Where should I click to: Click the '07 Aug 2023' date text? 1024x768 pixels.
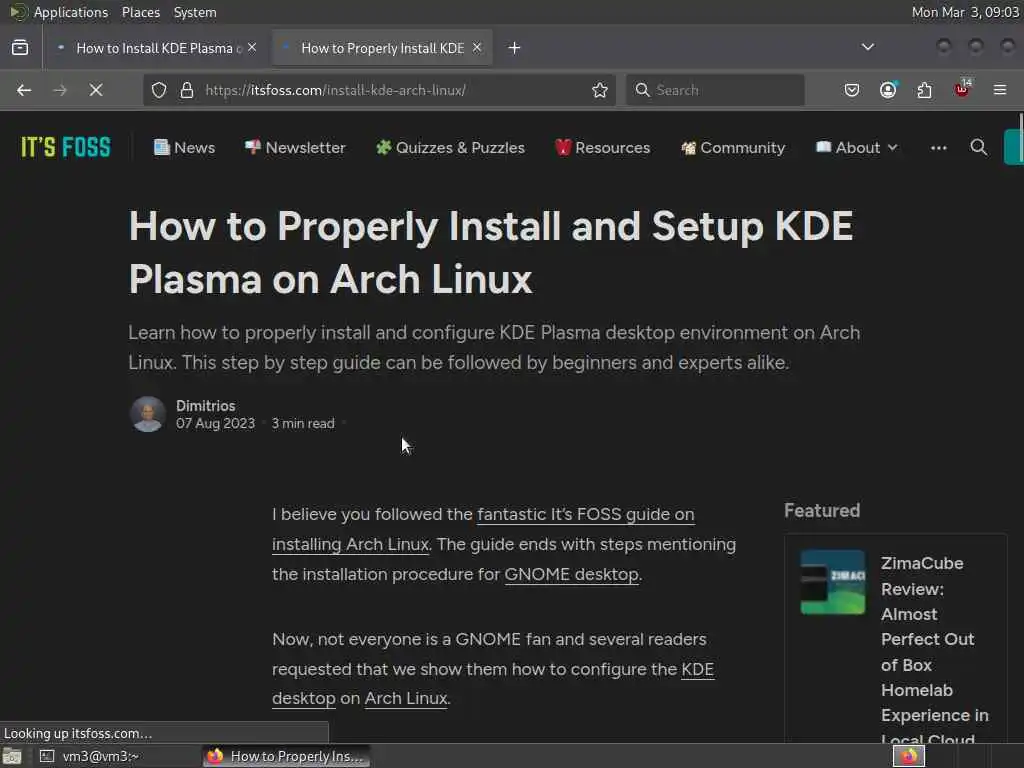pos(215,424)
